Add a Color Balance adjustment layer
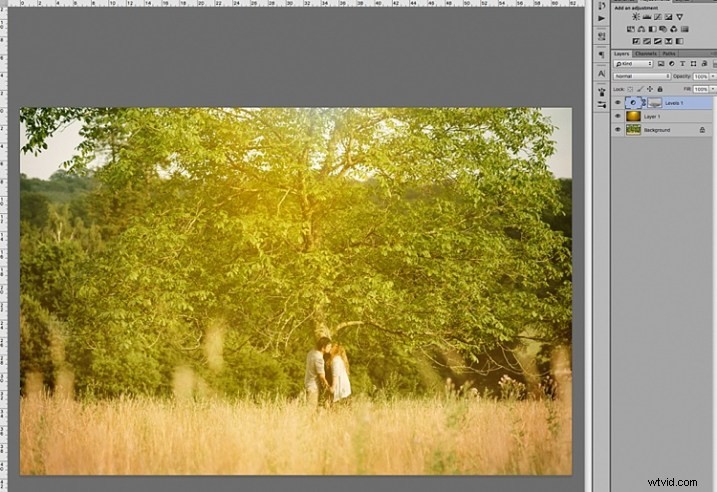The width and height of the screenshot is (717, 492). (x=642, y=29)
